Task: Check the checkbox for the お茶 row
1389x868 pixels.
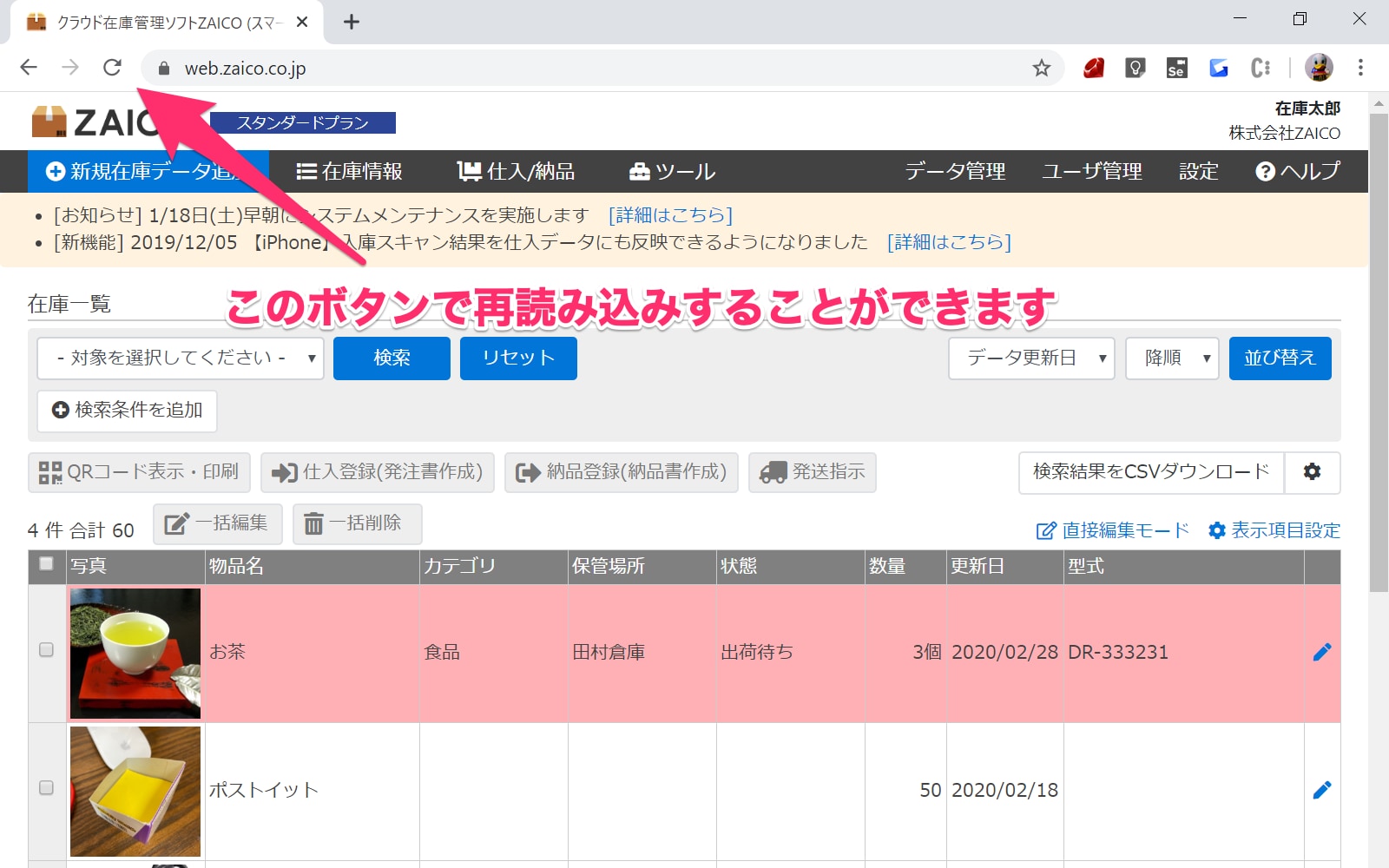Action: click(x=47, y=650)
